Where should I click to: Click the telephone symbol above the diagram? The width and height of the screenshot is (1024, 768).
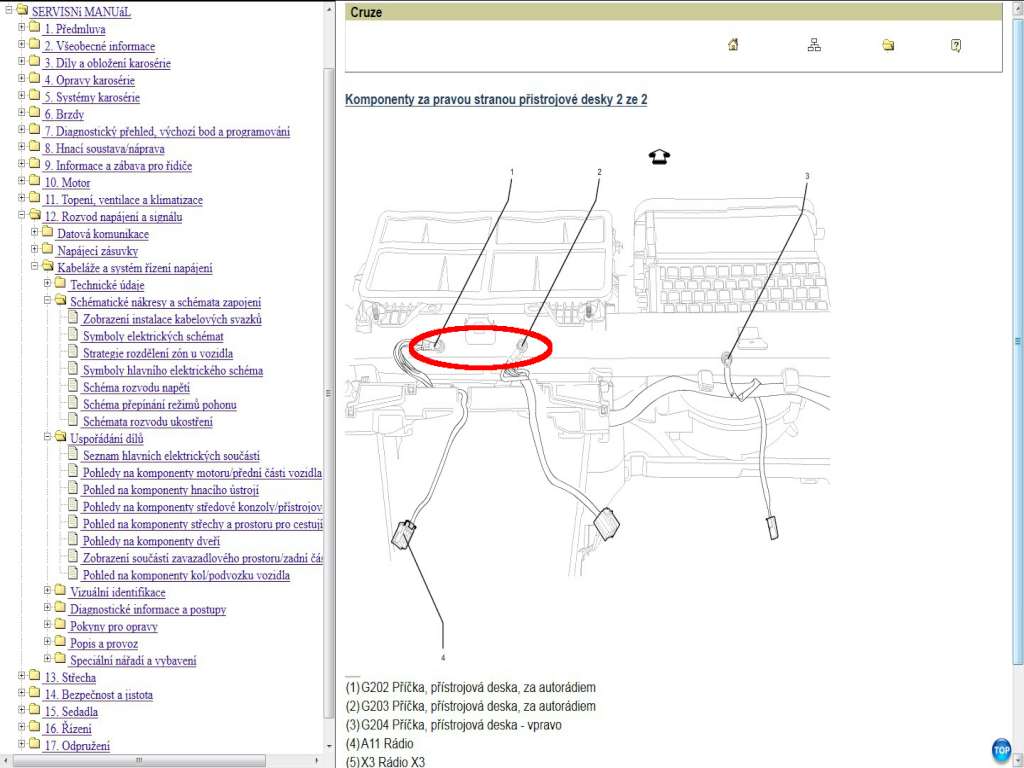coord(660,156)
